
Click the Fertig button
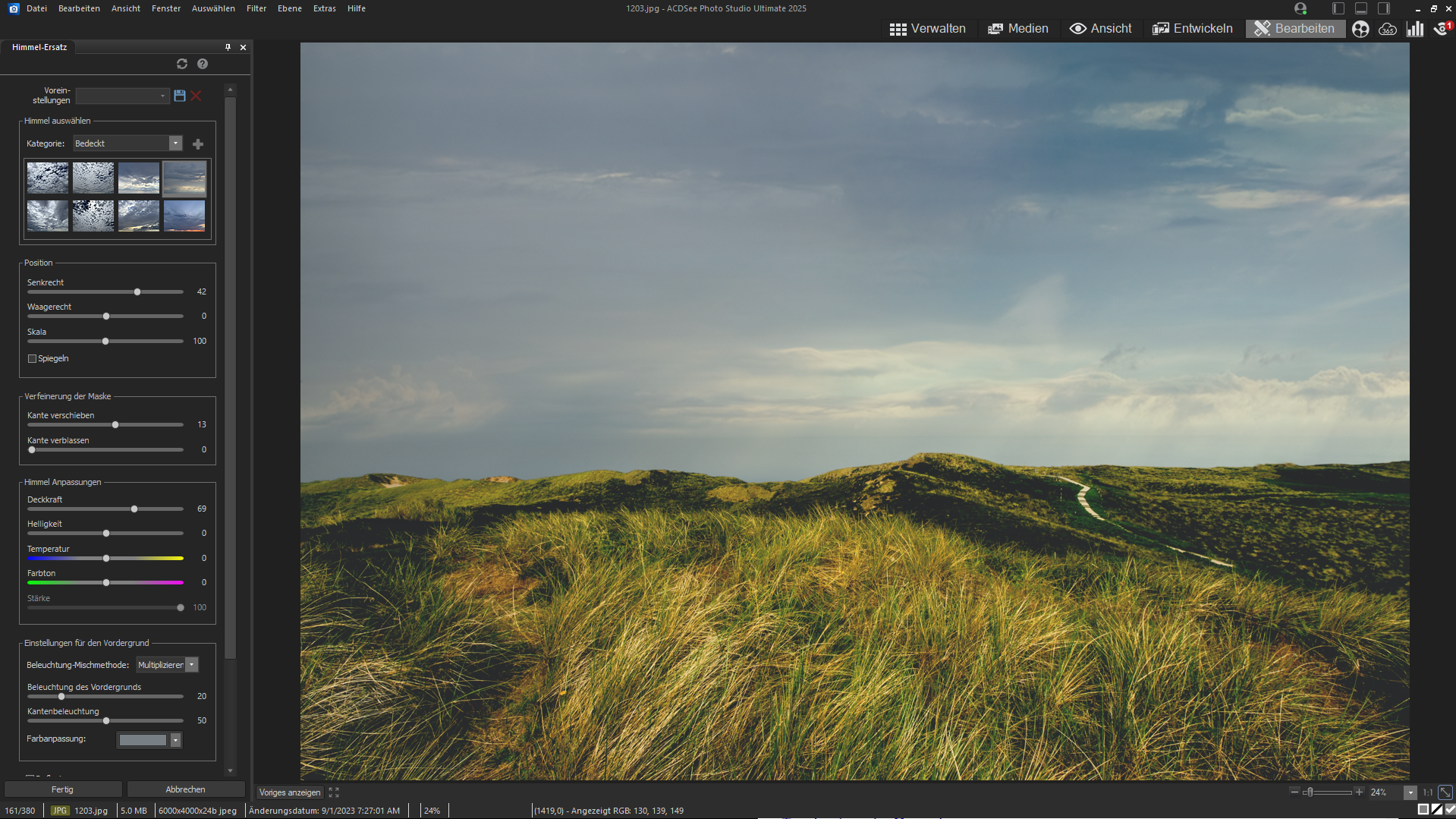point(62,789)
